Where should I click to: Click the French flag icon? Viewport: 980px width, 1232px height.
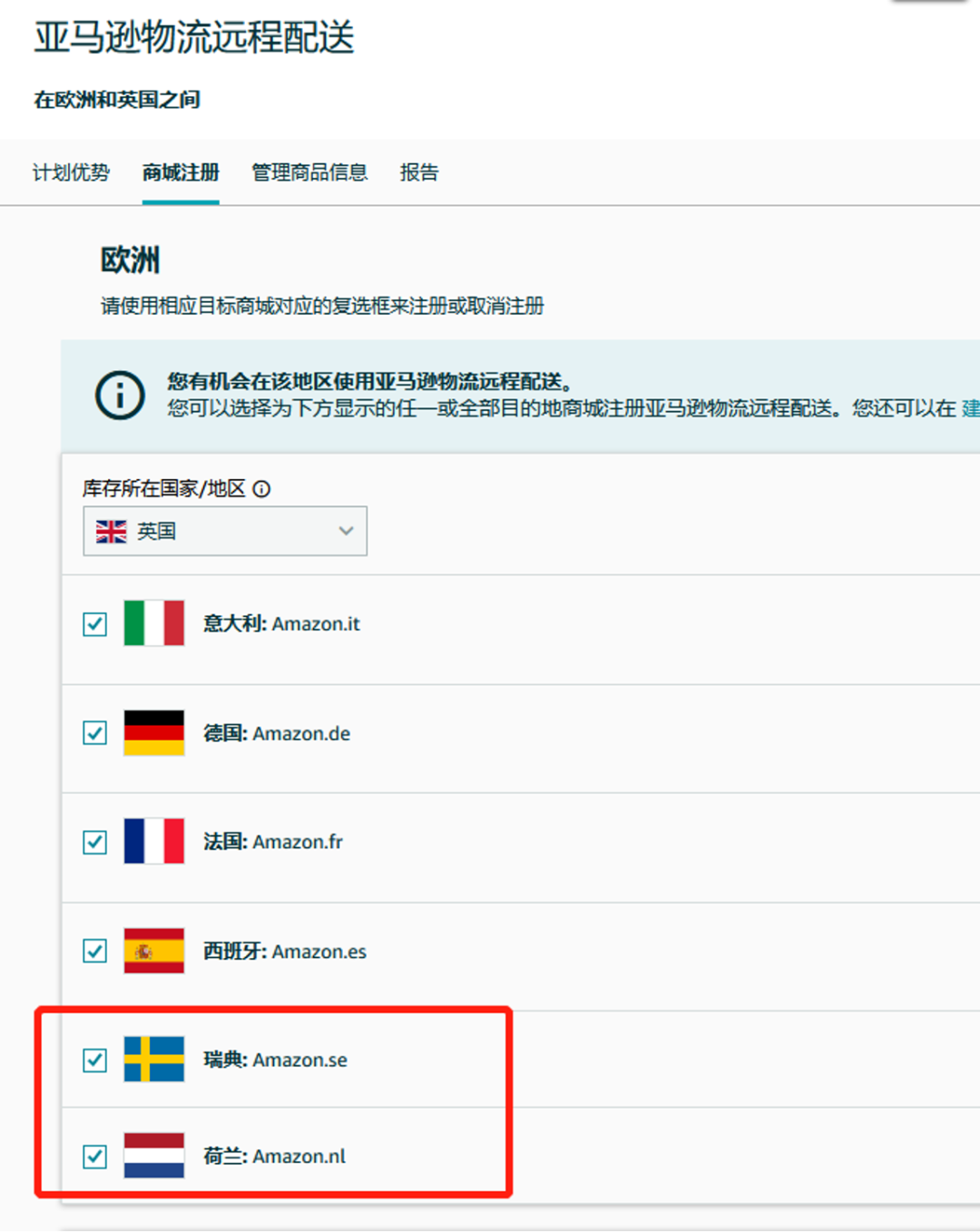pyautogui.click(x=154, y=841)
